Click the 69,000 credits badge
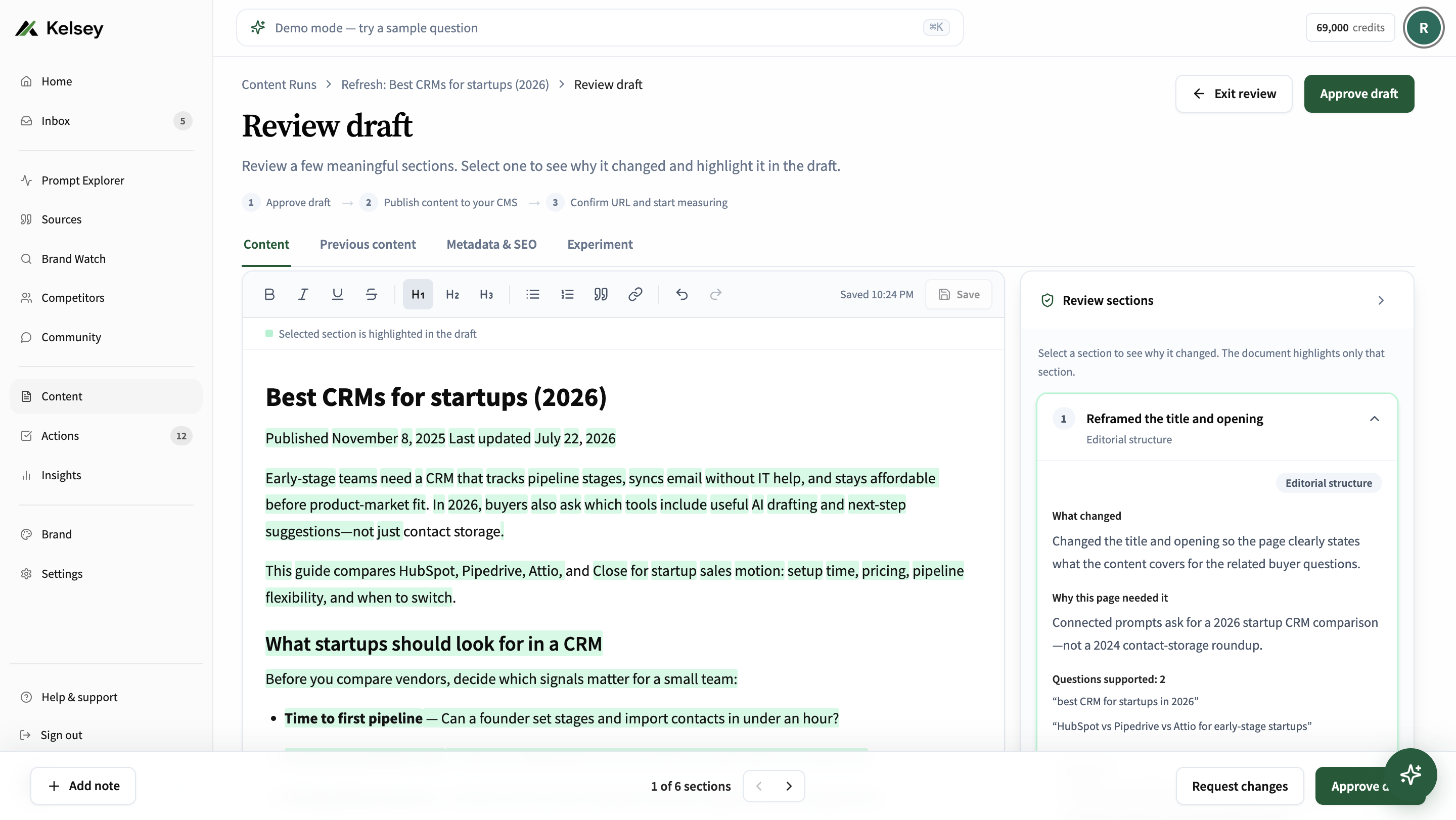The height and width of the screenshot is (820, 1456). [x=1350, y=28]
